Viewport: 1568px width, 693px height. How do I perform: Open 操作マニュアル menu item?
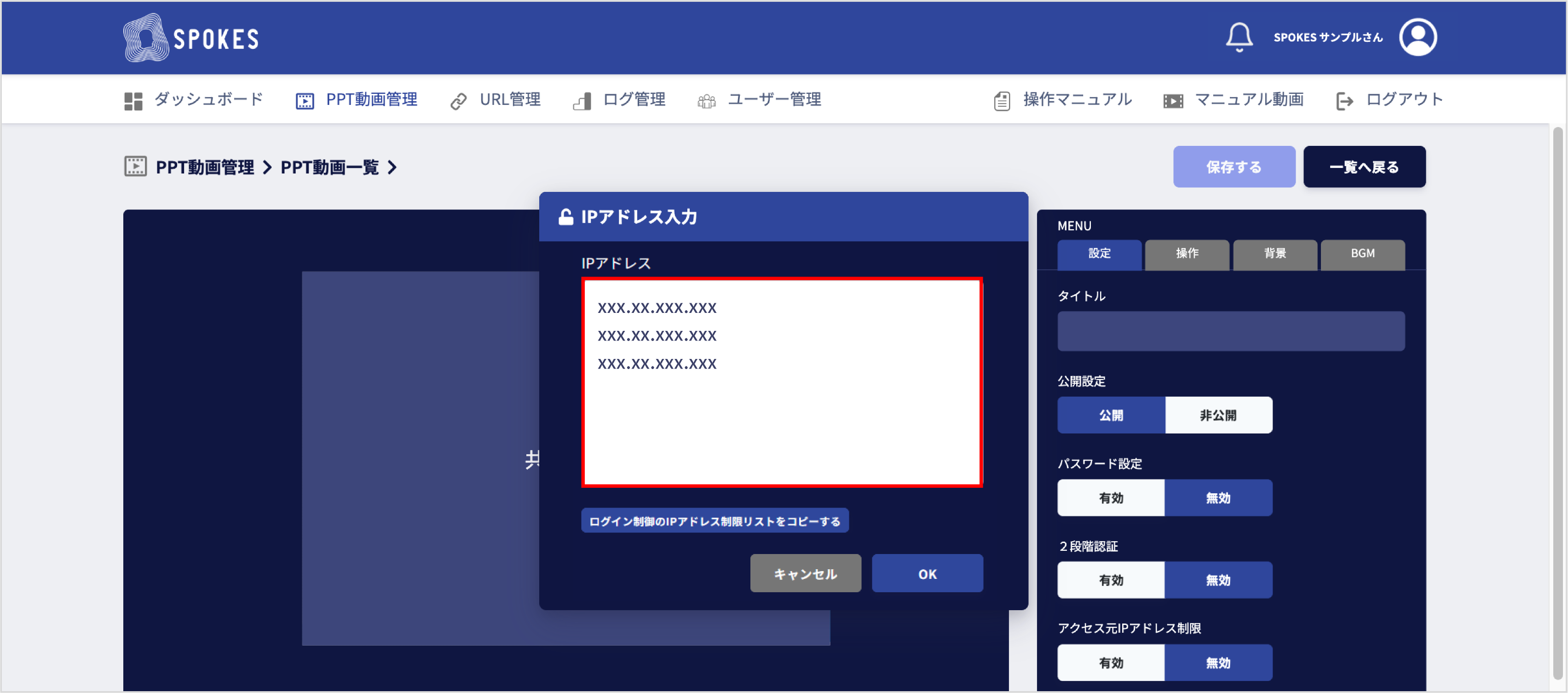[1077, 99]
